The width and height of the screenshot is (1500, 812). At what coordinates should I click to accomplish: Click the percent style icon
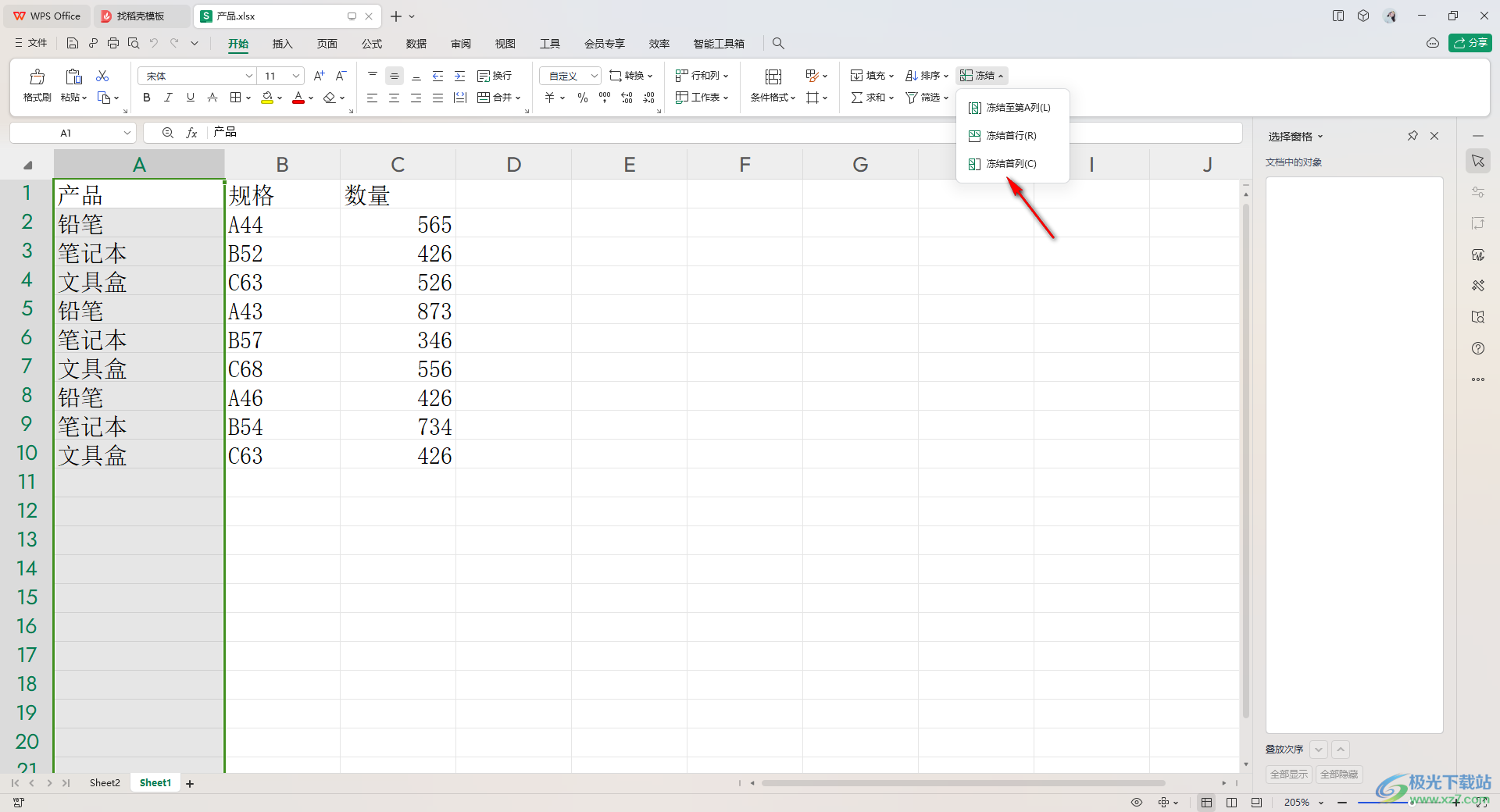coord(583,98)
